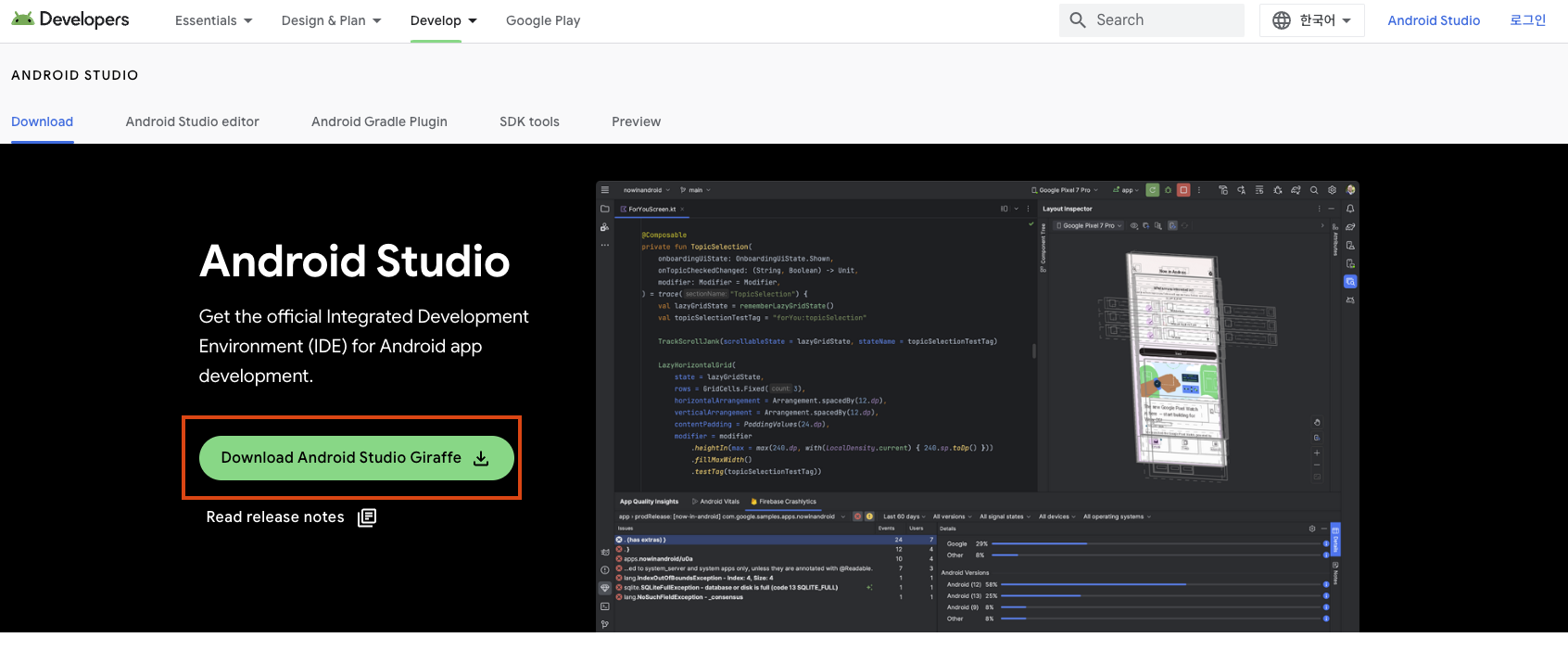Click the Android (12) 58% progress bar
This screenshot has width=1568, height=663.
1163,584
